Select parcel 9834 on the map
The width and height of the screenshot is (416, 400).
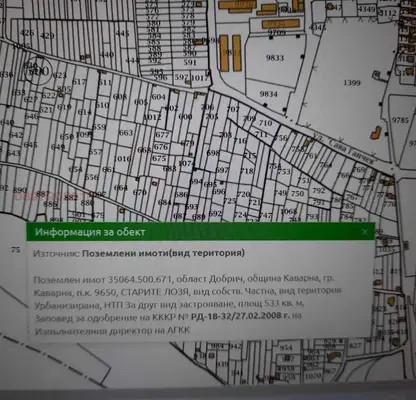(x=269, y=94)
